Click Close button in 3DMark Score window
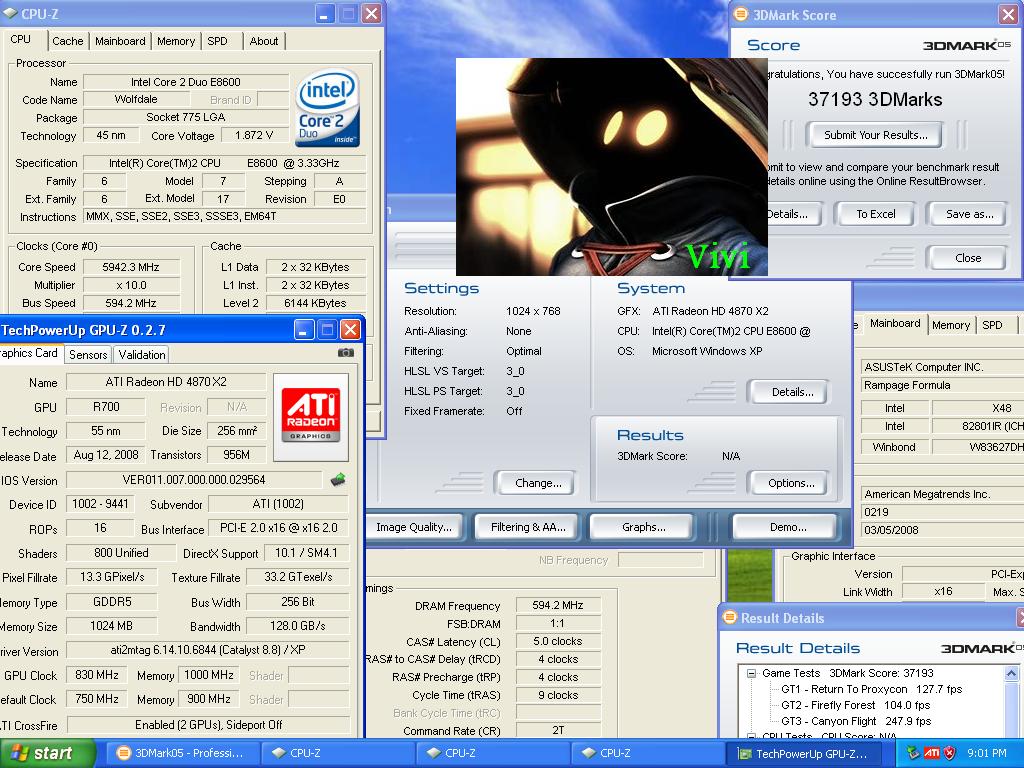This screenshot has width=1024, height=768. click(968, 258)
